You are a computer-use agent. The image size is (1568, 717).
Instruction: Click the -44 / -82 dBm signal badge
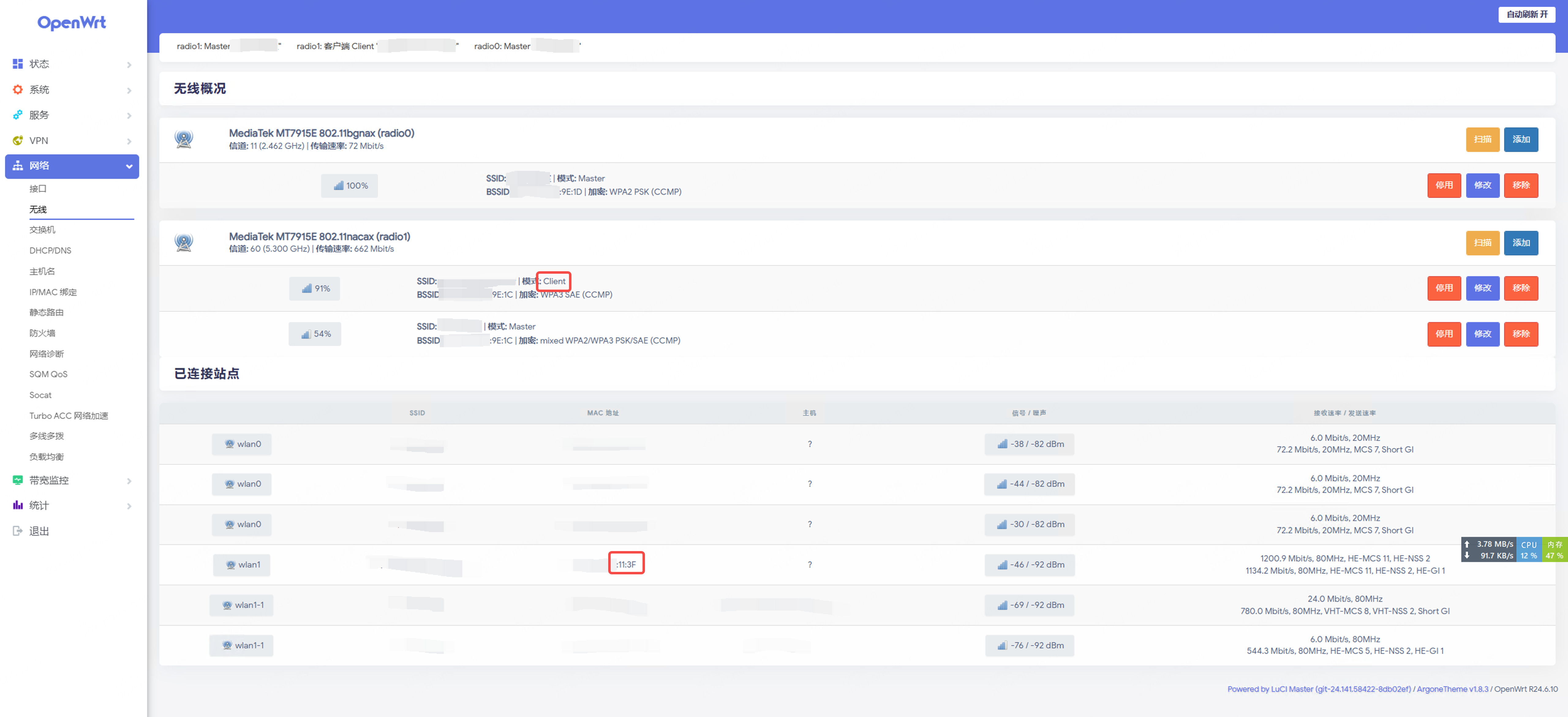coord(1029,484)
